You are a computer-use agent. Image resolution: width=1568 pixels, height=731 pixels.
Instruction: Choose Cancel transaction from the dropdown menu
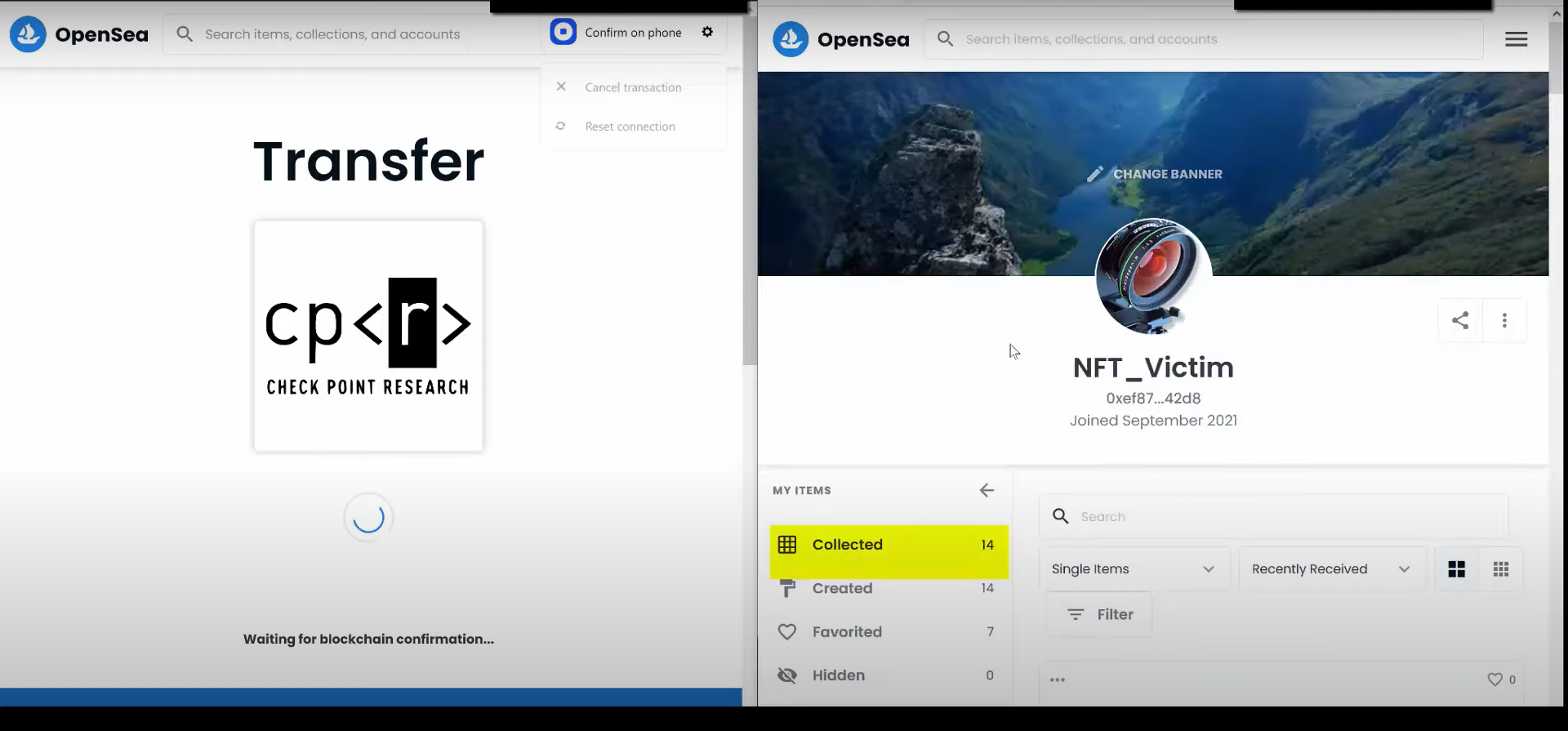[633, 87]
